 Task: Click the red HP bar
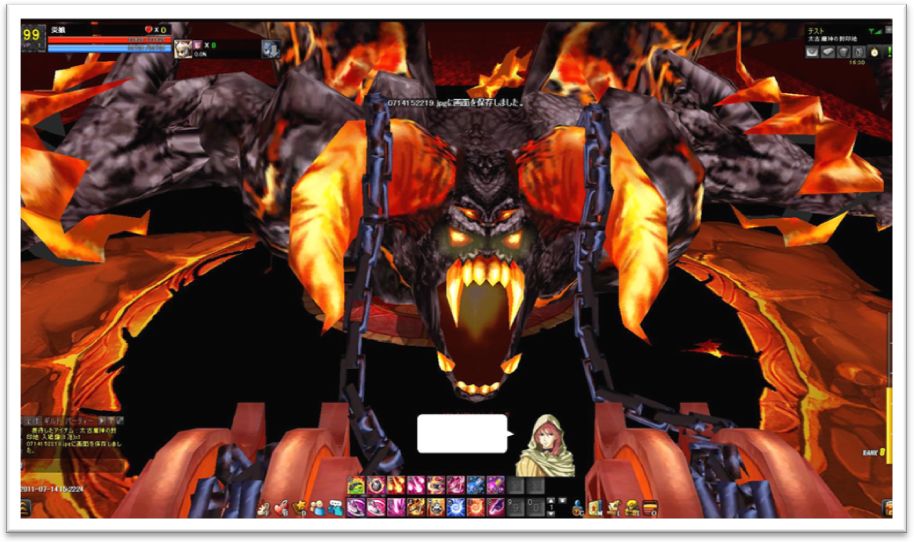(x=109, y=40)
